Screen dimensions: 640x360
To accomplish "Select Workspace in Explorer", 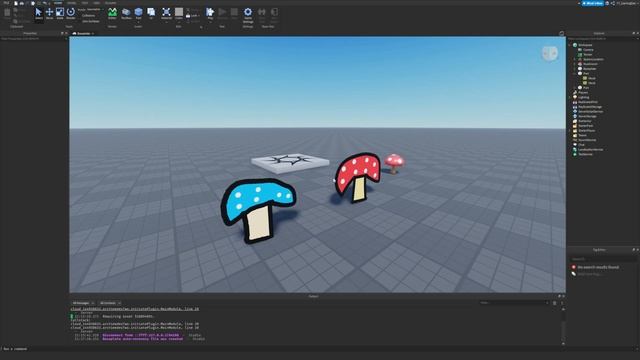I will [x=585, y=45].
